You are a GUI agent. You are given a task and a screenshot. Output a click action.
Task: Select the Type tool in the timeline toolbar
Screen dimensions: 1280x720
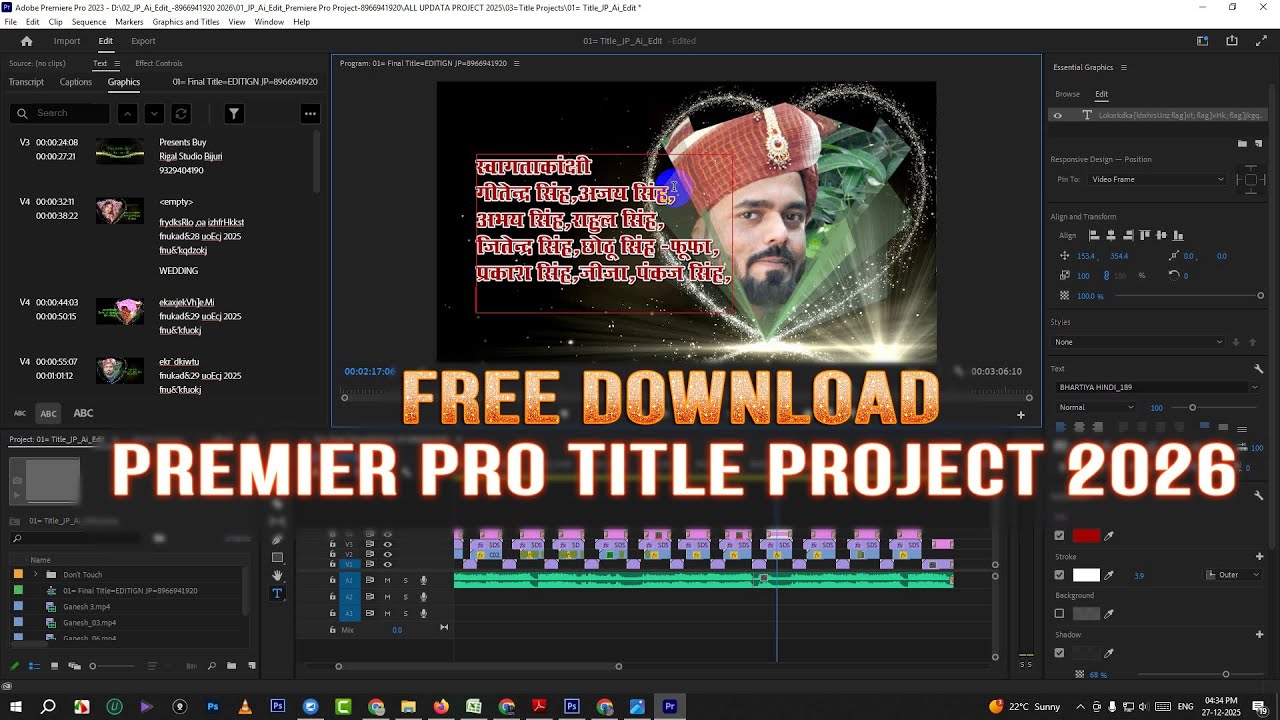pos(278,593)
